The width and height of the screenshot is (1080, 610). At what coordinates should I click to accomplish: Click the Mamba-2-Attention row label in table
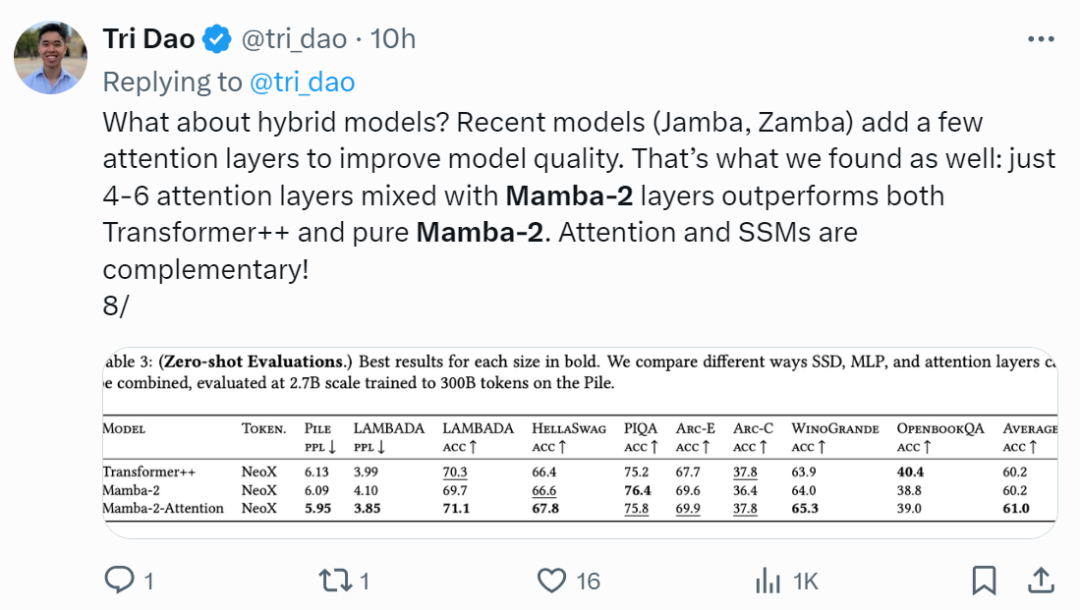[x=163, y=508]
